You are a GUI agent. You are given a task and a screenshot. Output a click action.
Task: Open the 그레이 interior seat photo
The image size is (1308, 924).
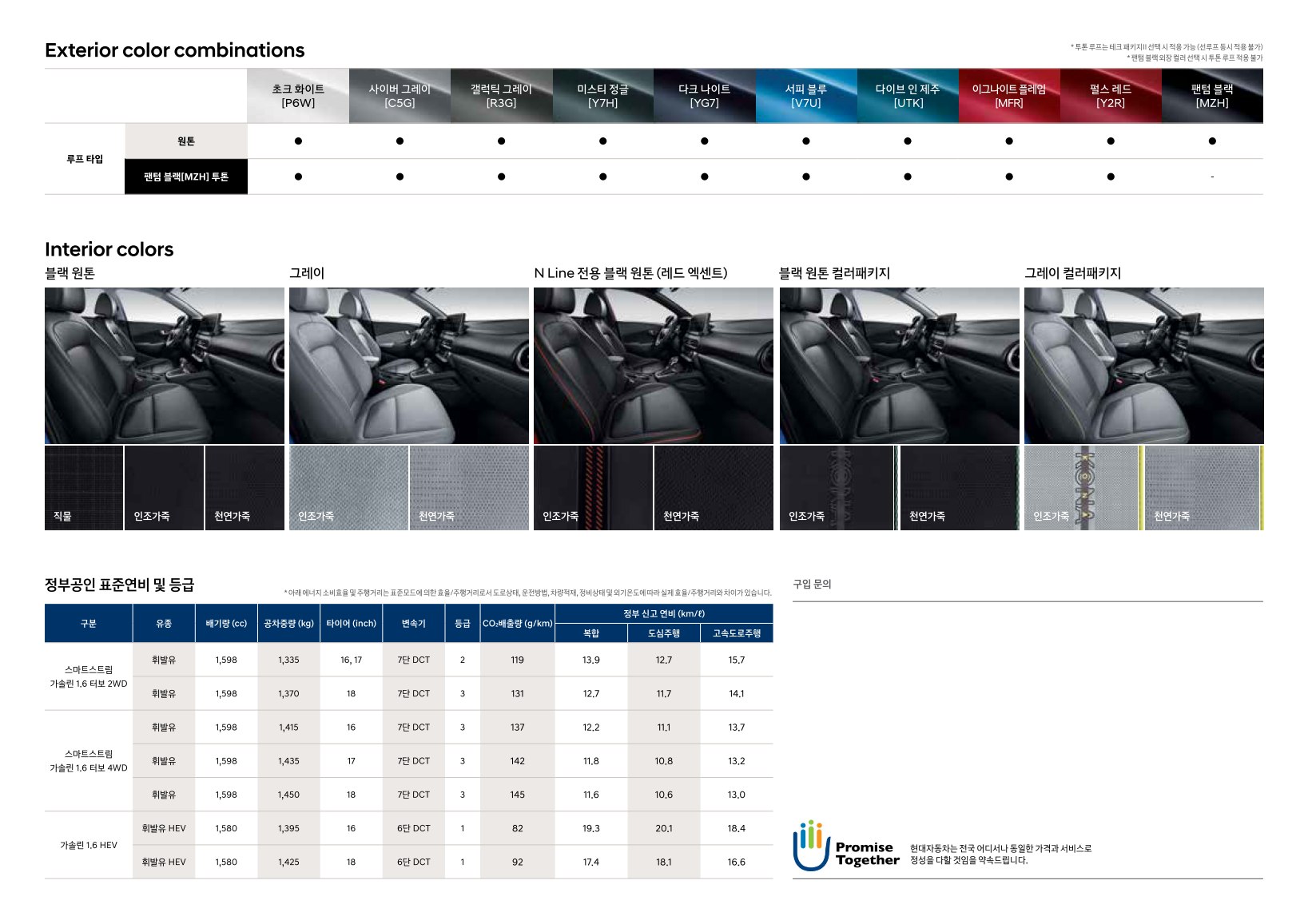point(408,365)
